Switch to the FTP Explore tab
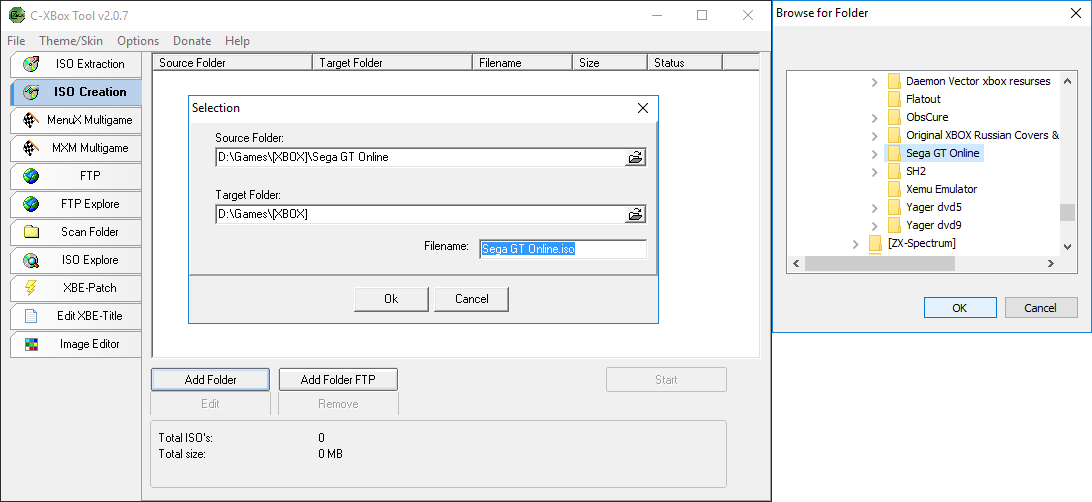 pos(76,204)
